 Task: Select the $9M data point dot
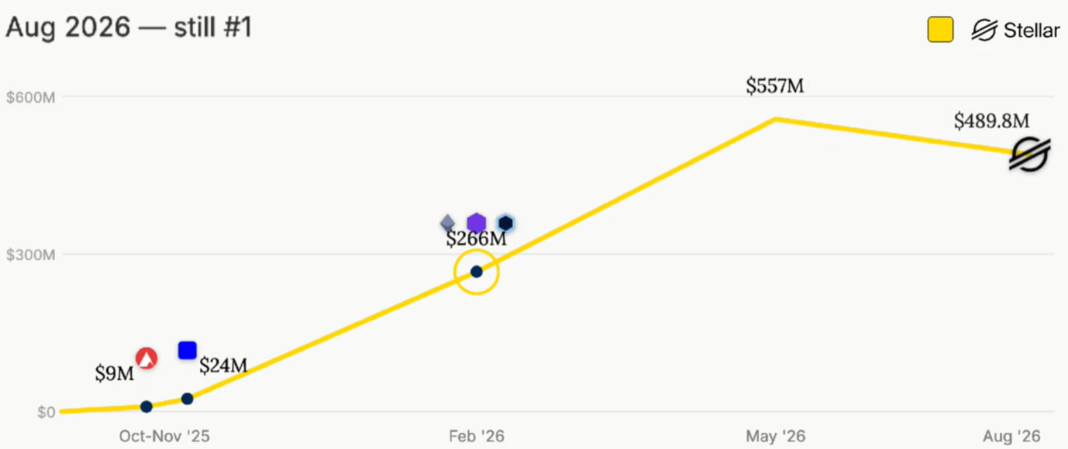tap(146, 407)
